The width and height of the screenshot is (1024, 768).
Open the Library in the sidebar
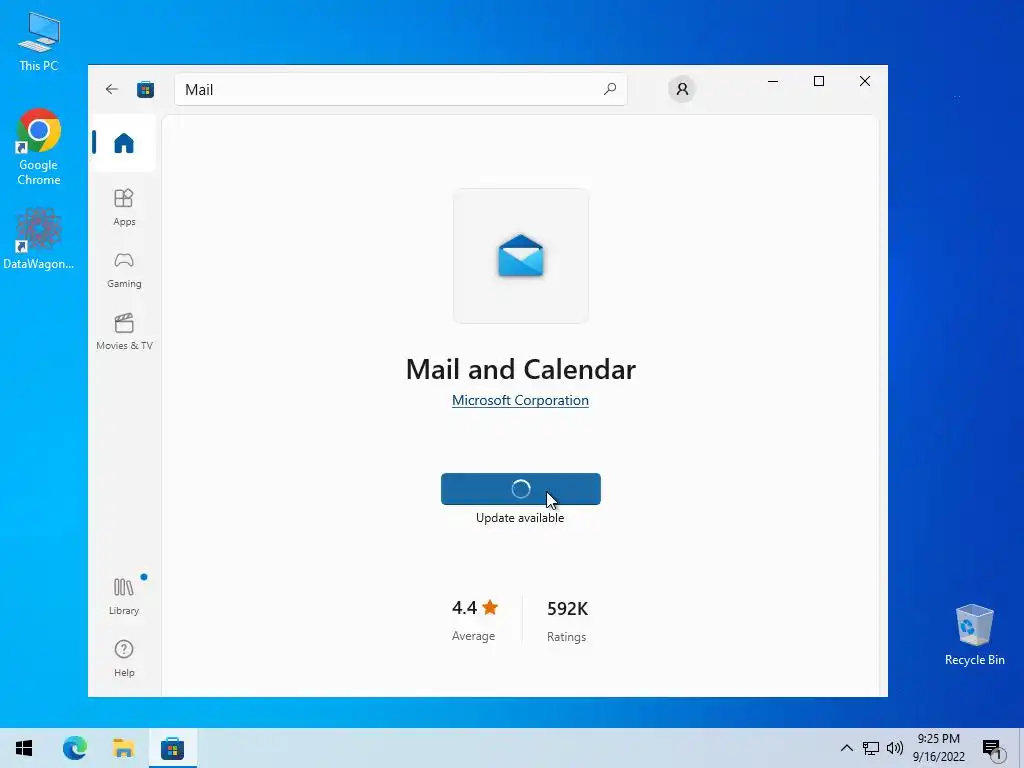(x=123, y=596)
